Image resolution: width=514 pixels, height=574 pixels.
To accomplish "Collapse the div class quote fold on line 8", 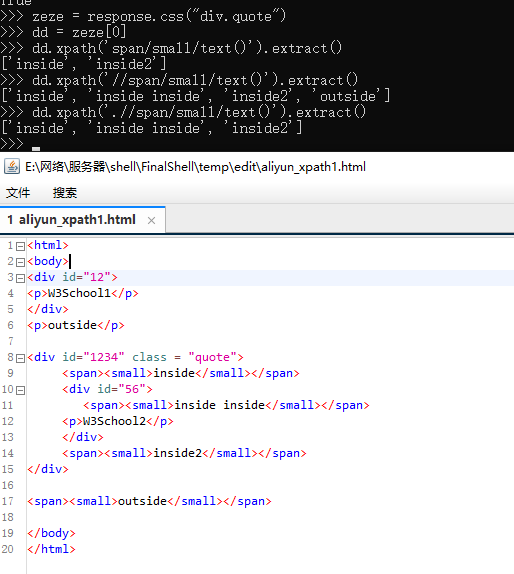I will tap(21, 358).
